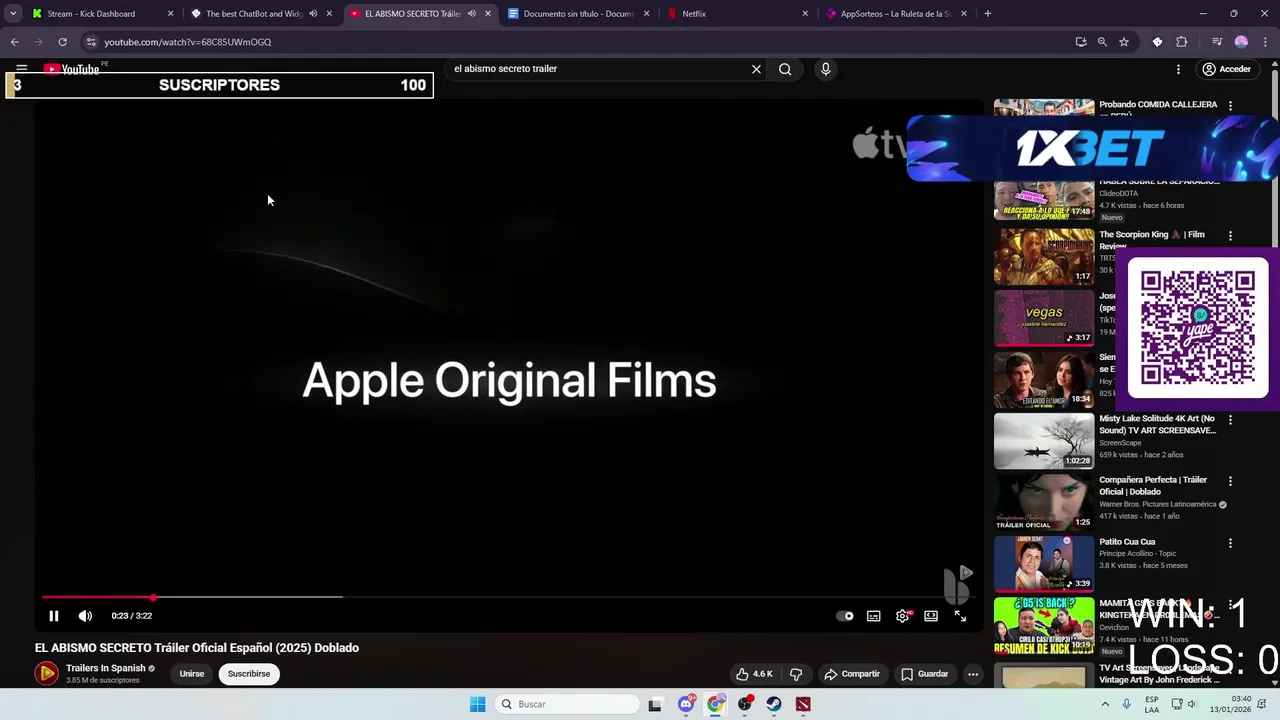
Task: Open the Chrome profile avatar
Action: tap(1241, 42)
